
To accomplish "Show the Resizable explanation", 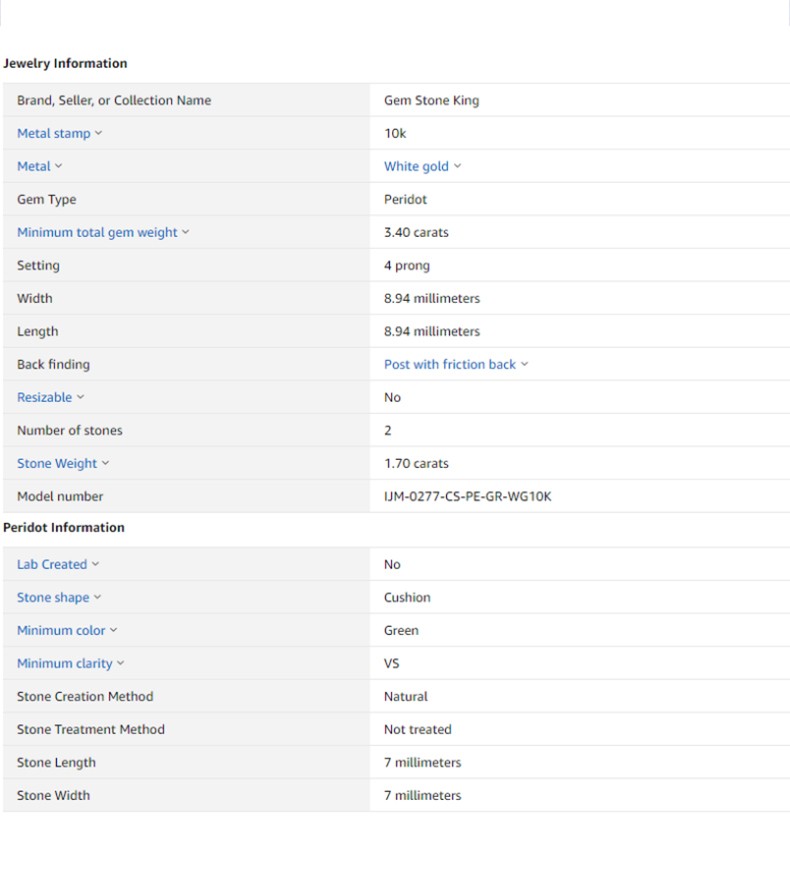I will [50, 397].
